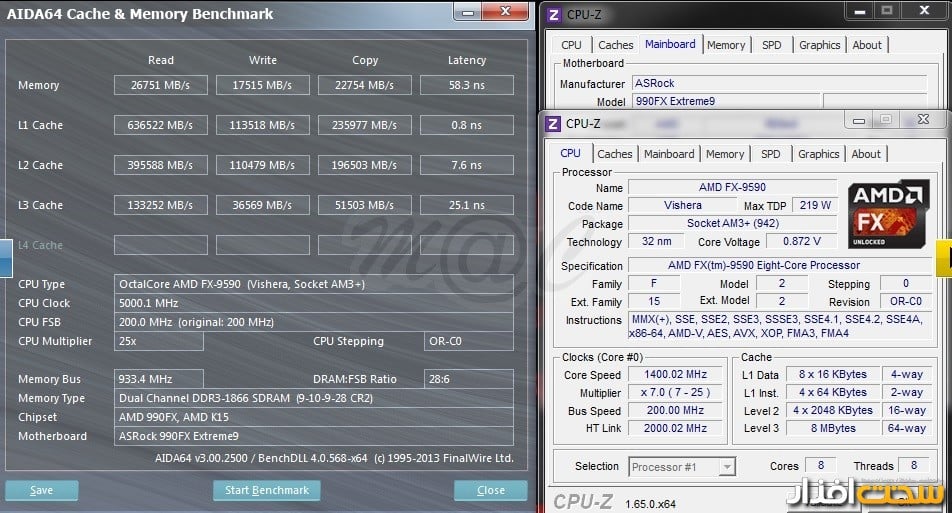The height and width of the screenshot is (513, 952).
Task: Click CPU Clock value 5000.1 MHz
Action: (314, 303)
